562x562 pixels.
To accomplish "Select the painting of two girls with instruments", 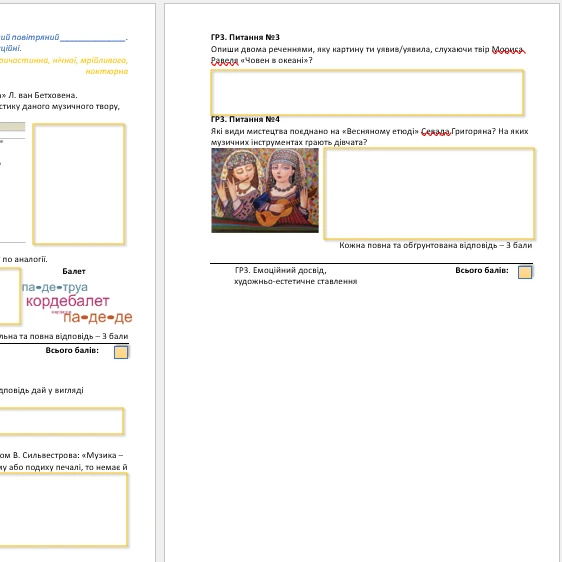I will (265, 190).
